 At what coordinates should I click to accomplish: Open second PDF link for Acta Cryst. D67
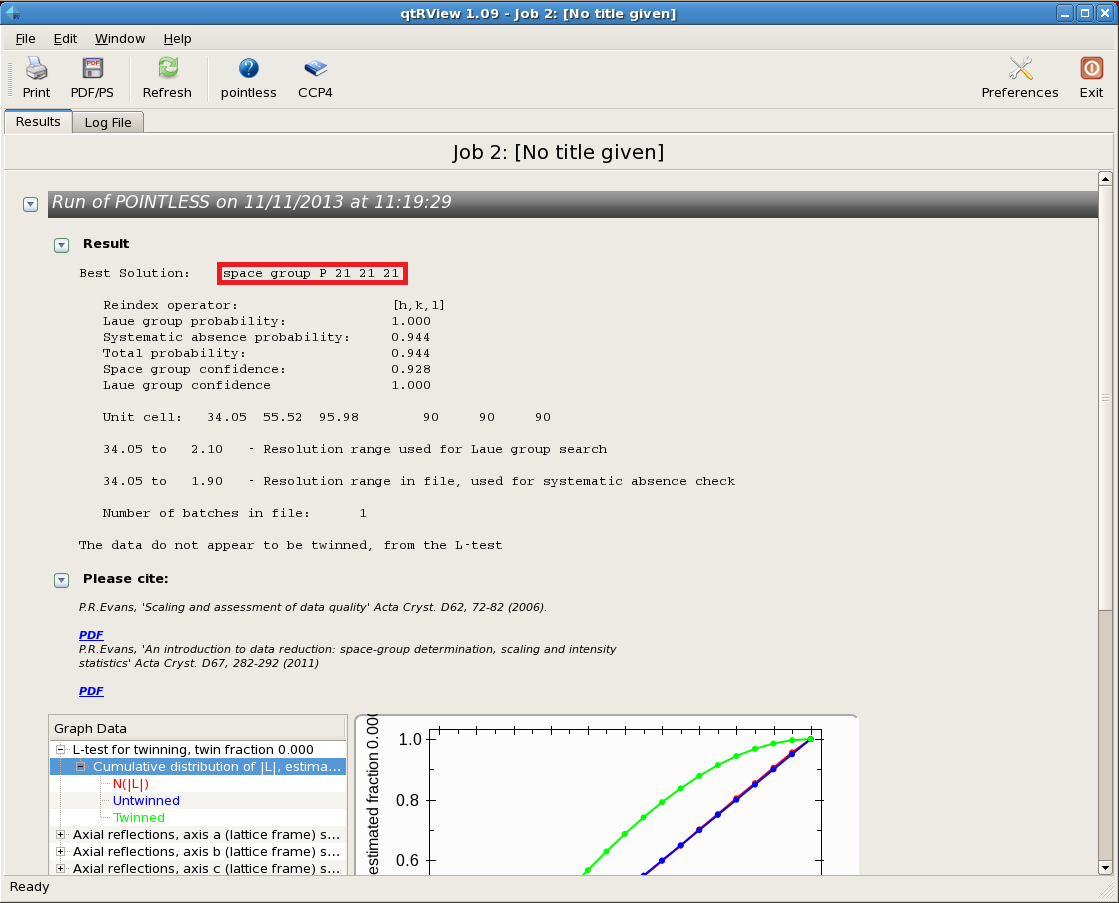coord(91,691)
